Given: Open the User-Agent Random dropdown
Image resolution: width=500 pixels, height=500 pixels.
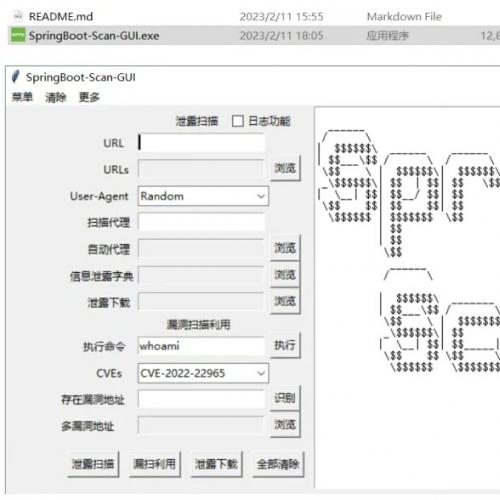Looking at the screenshot, I should [203, 196].
